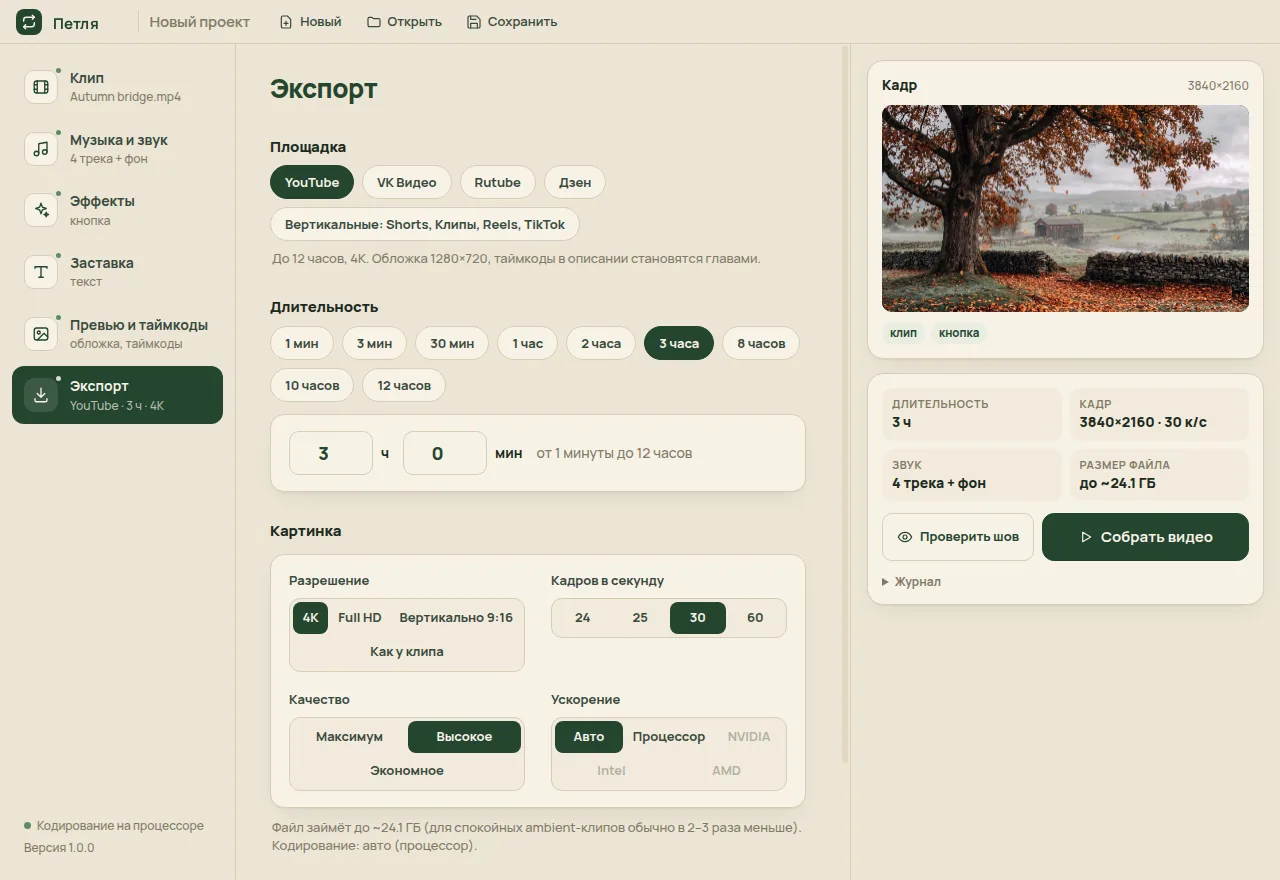Image resolution: width=1280 pixels, height=880 pixels.
Task: Click the Новый toolbar button
Action: (x=310, y=22)
